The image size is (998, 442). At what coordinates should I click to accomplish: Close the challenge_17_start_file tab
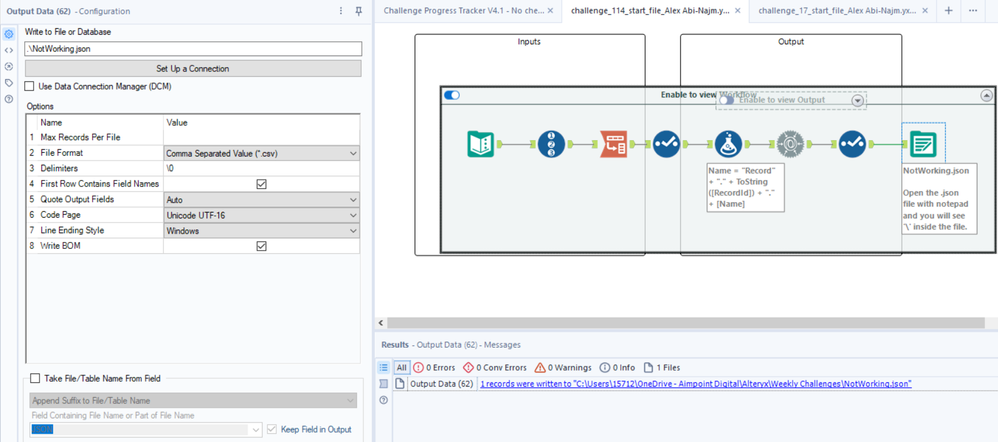[x=926, y=11]
